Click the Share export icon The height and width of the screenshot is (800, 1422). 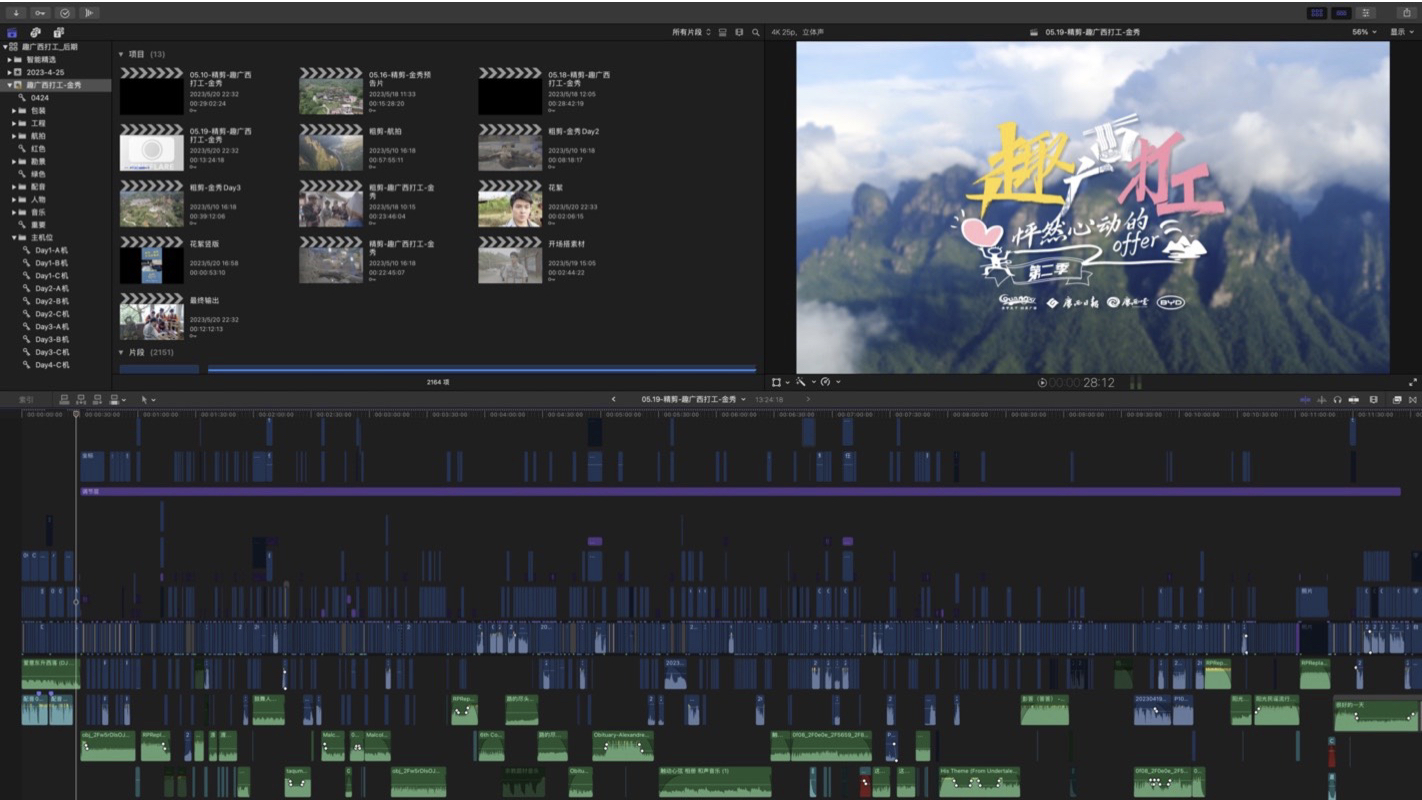pos(1407,13)
